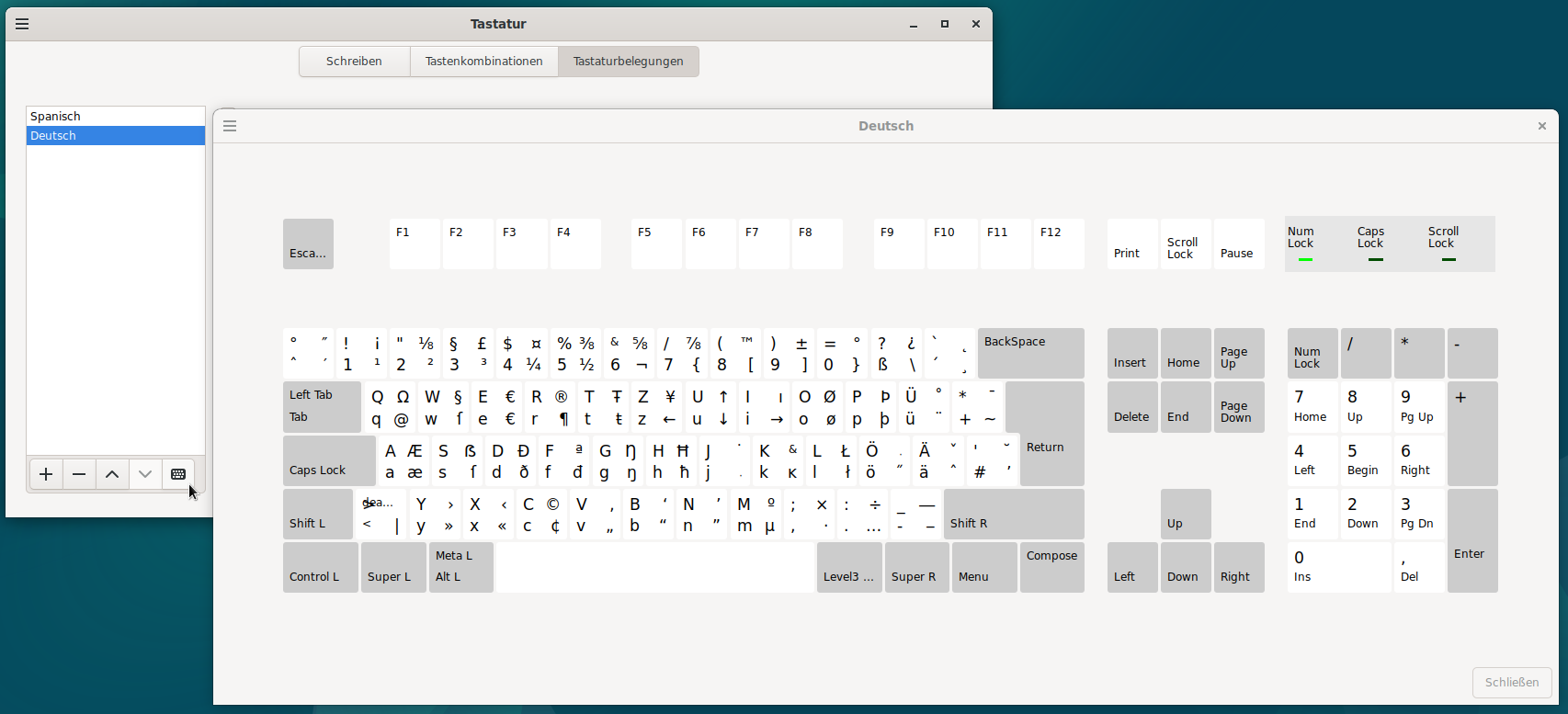Click the Up arrow key
This screenshot has height=714, width=1568.
(x=1186, y=514)
